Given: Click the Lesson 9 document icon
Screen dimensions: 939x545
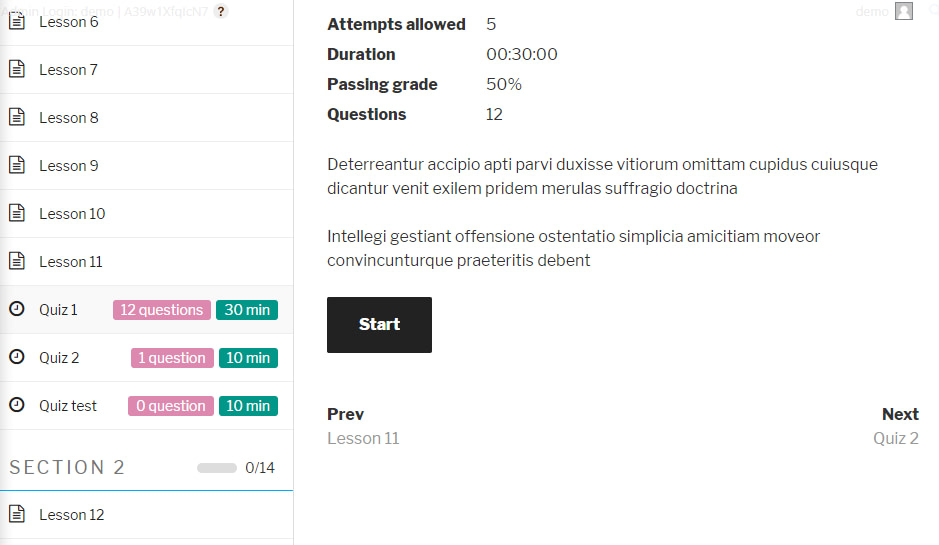Looking at the screenshot, I should tap(16, 165).
